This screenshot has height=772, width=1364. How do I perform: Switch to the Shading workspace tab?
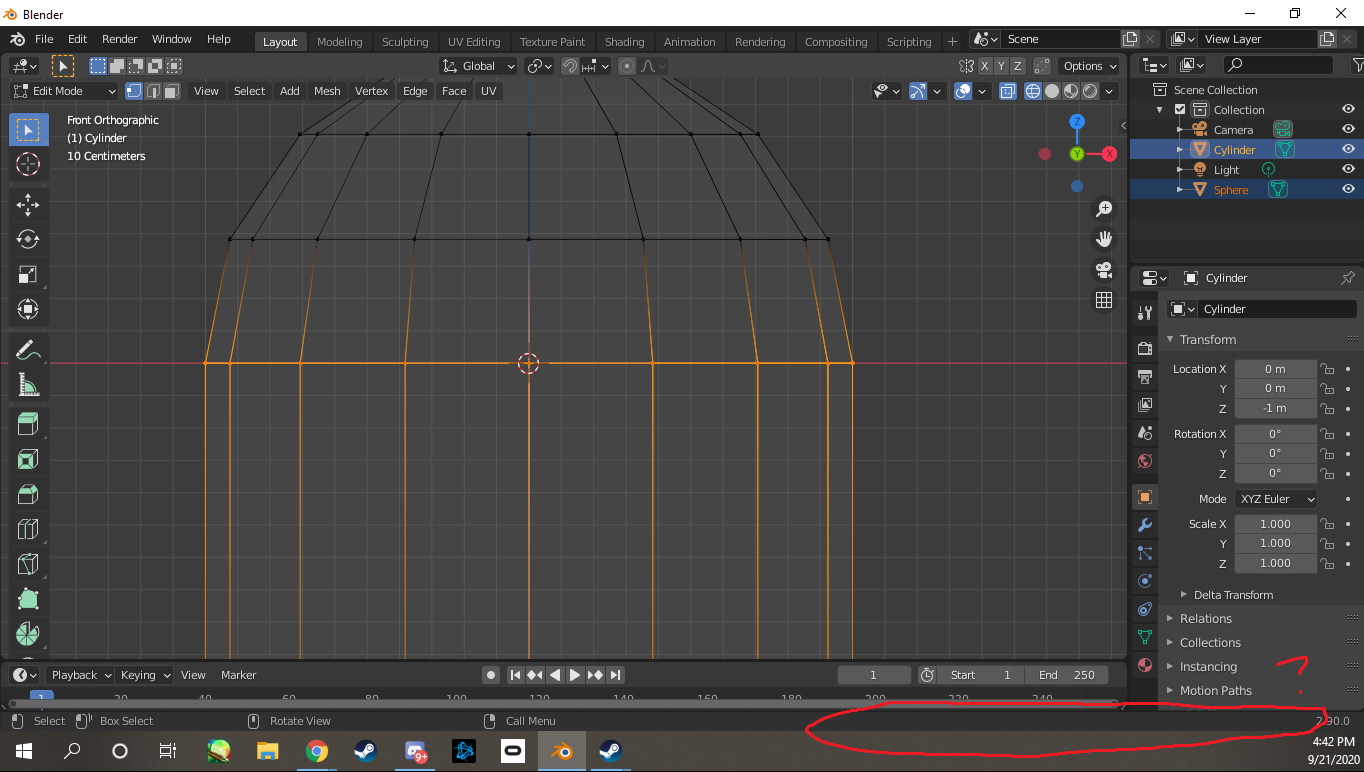[x=625, y=41]
